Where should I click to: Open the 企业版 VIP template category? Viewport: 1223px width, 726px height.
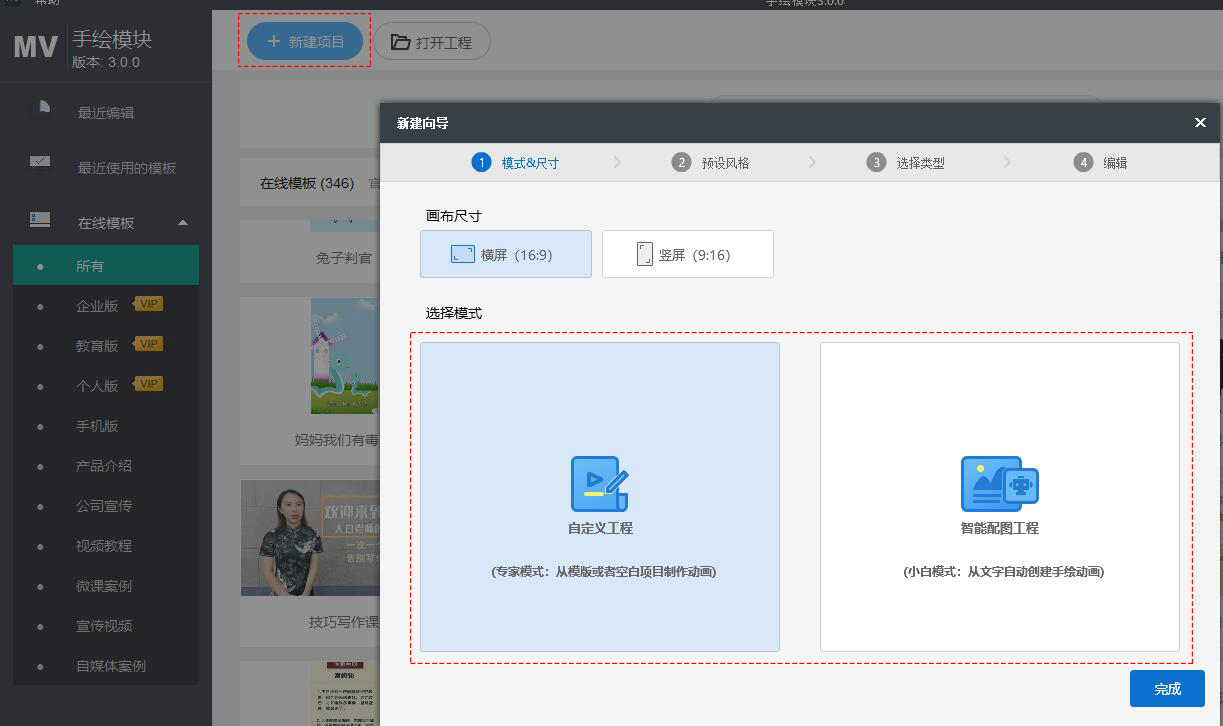coord(97,306)
